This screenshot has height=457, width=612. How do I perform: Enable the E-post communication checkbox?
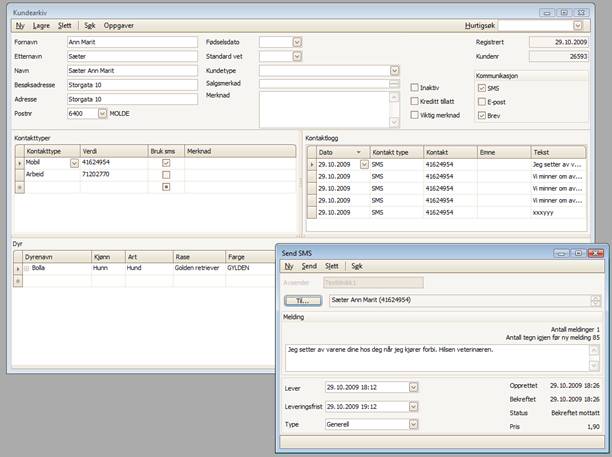(482, 102)
